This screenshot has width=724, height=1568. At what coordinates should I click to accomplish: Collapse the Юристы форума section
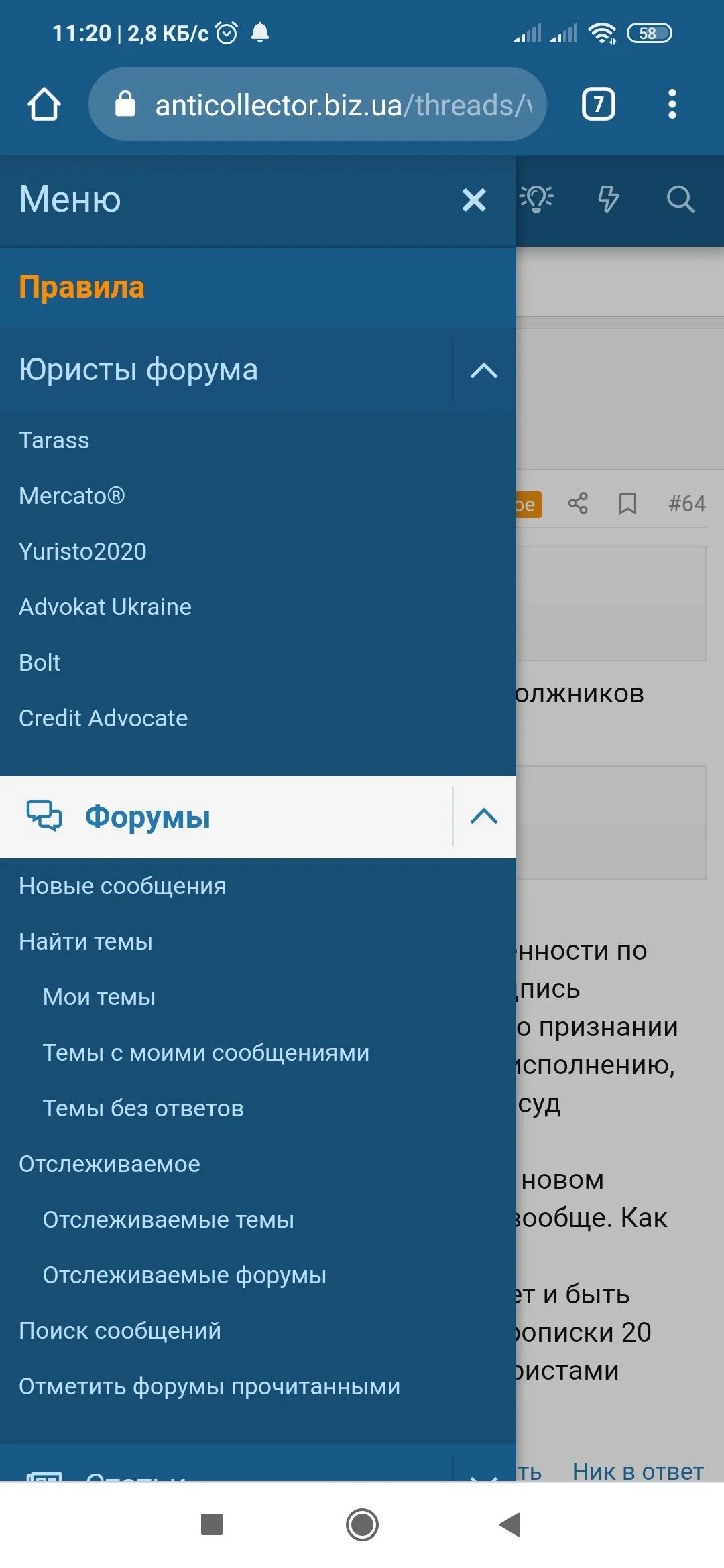coord(484,370)
